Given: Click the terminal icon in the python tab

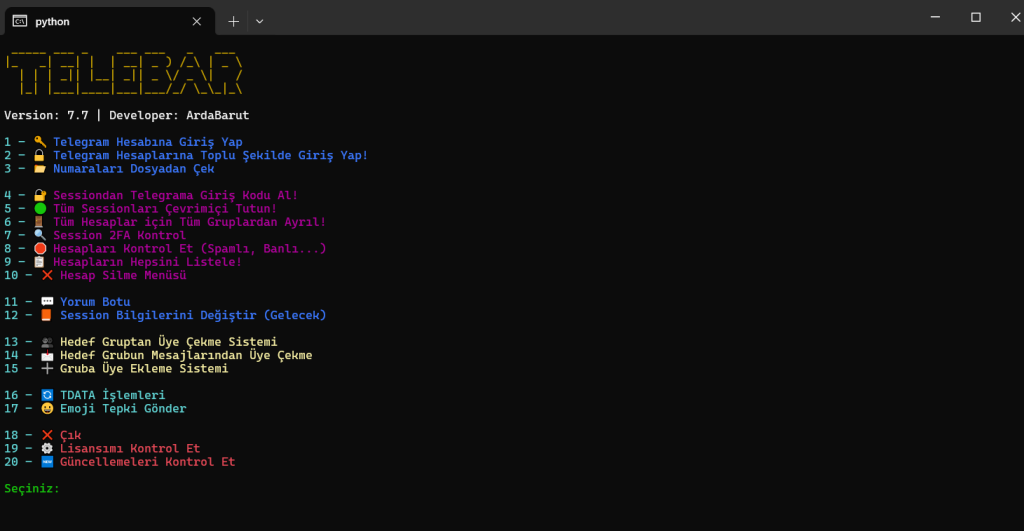Looking at the screenshot, I should point(19,21).
